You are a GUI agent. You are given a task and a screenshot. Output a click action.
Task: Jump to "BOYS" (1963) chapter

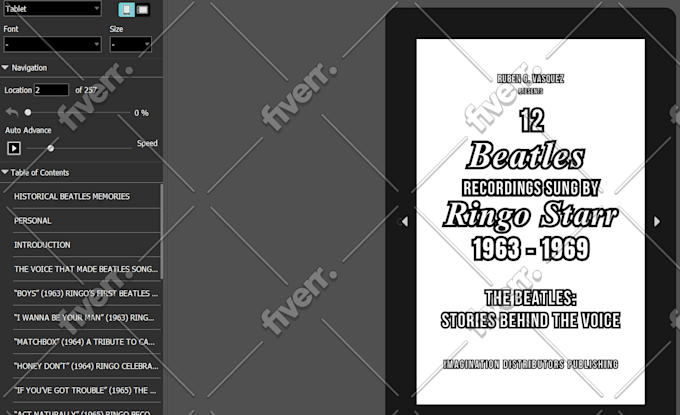(86, 294)
